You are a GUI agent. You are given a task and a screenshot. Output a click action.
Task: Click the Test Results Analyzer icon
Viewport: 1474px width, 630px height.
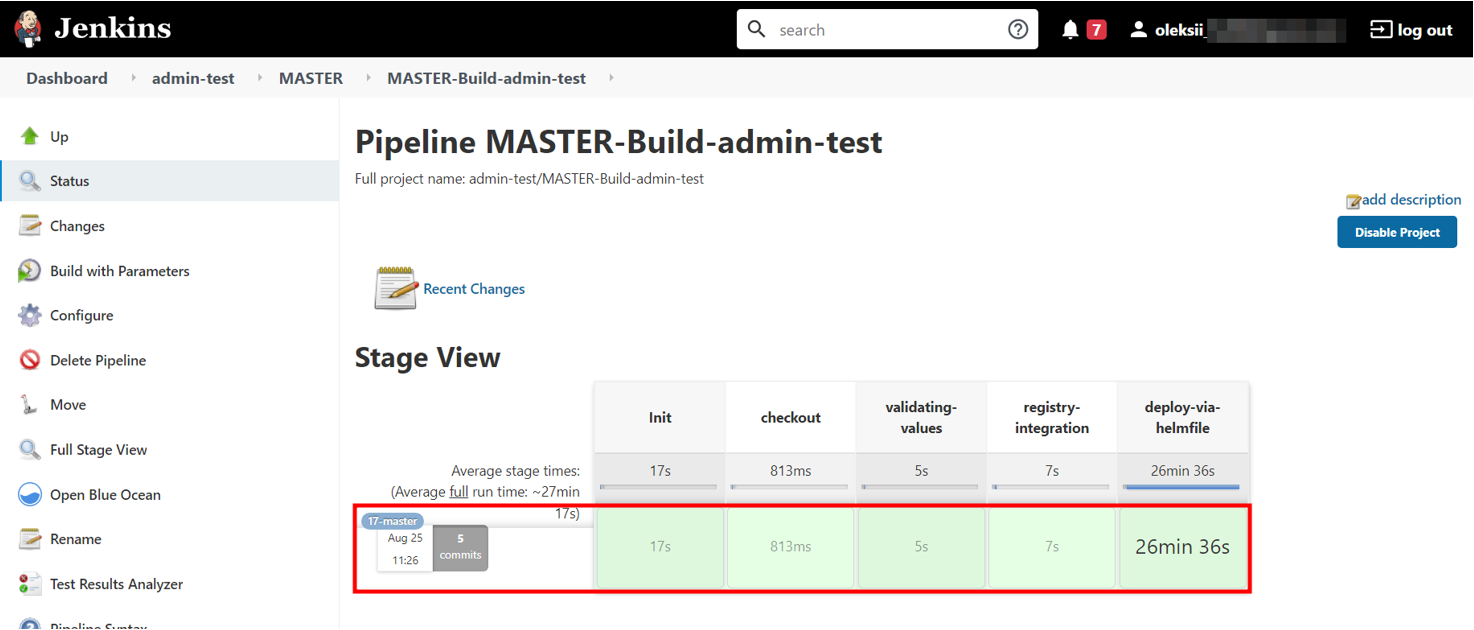[30, 584]
